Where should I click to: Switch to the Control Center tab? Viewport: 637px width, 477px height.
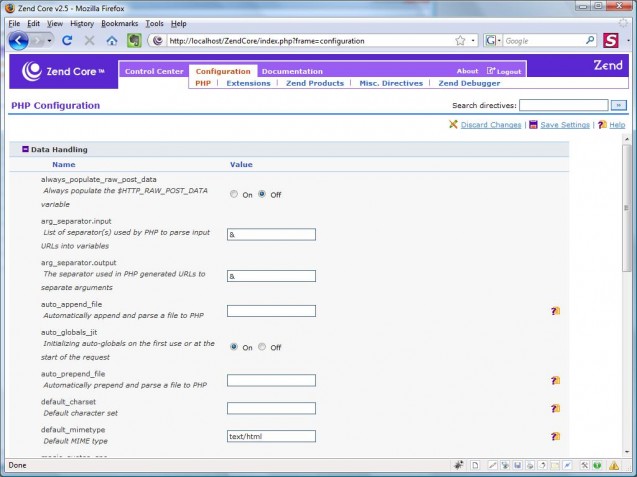pyautogui.click(x=154, y=71)
